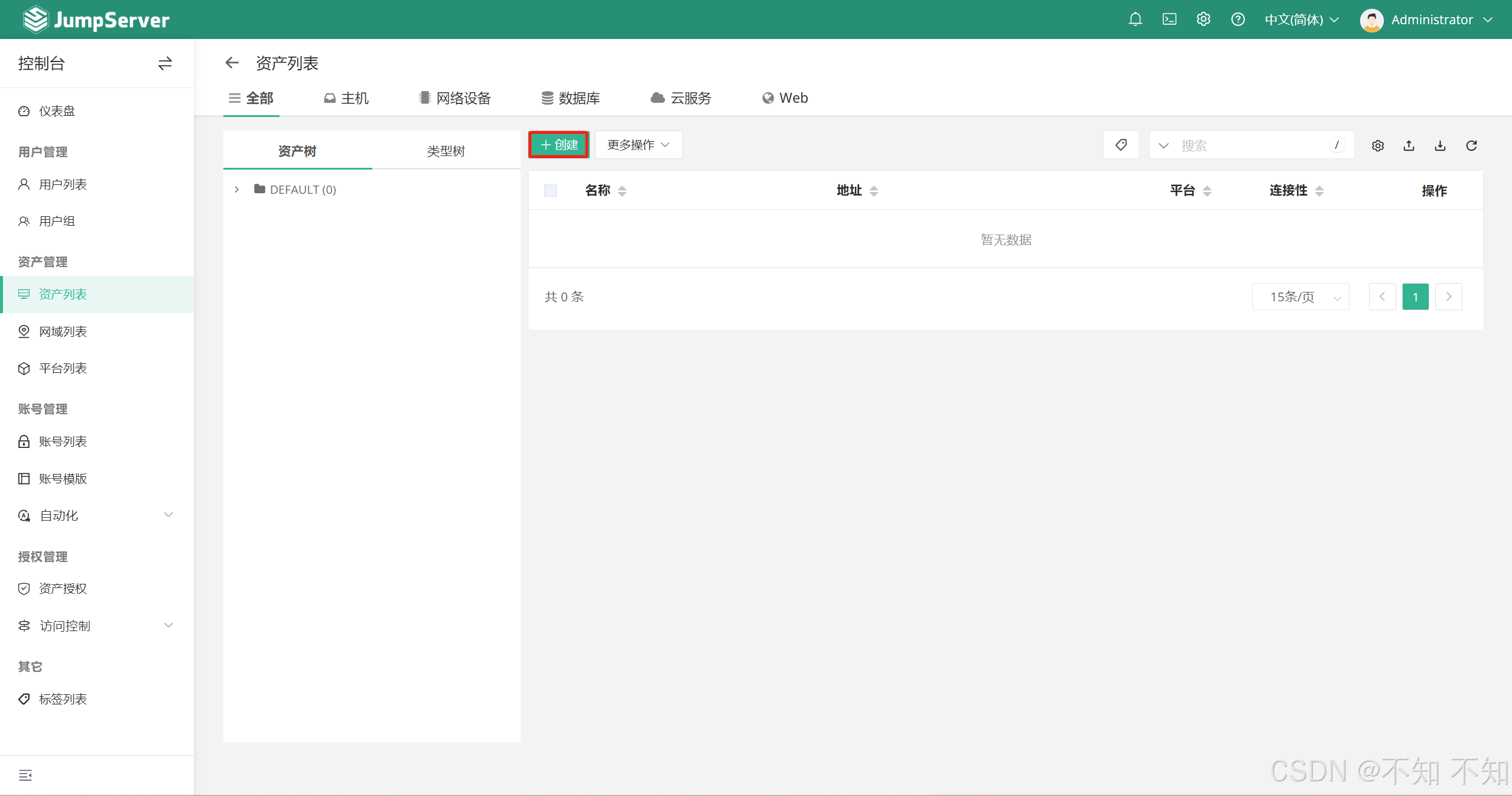Open the 15条/页 page size dropdown
Image resolution: width=1512 pixels, height=796 pixels.
pos(1300,297)
